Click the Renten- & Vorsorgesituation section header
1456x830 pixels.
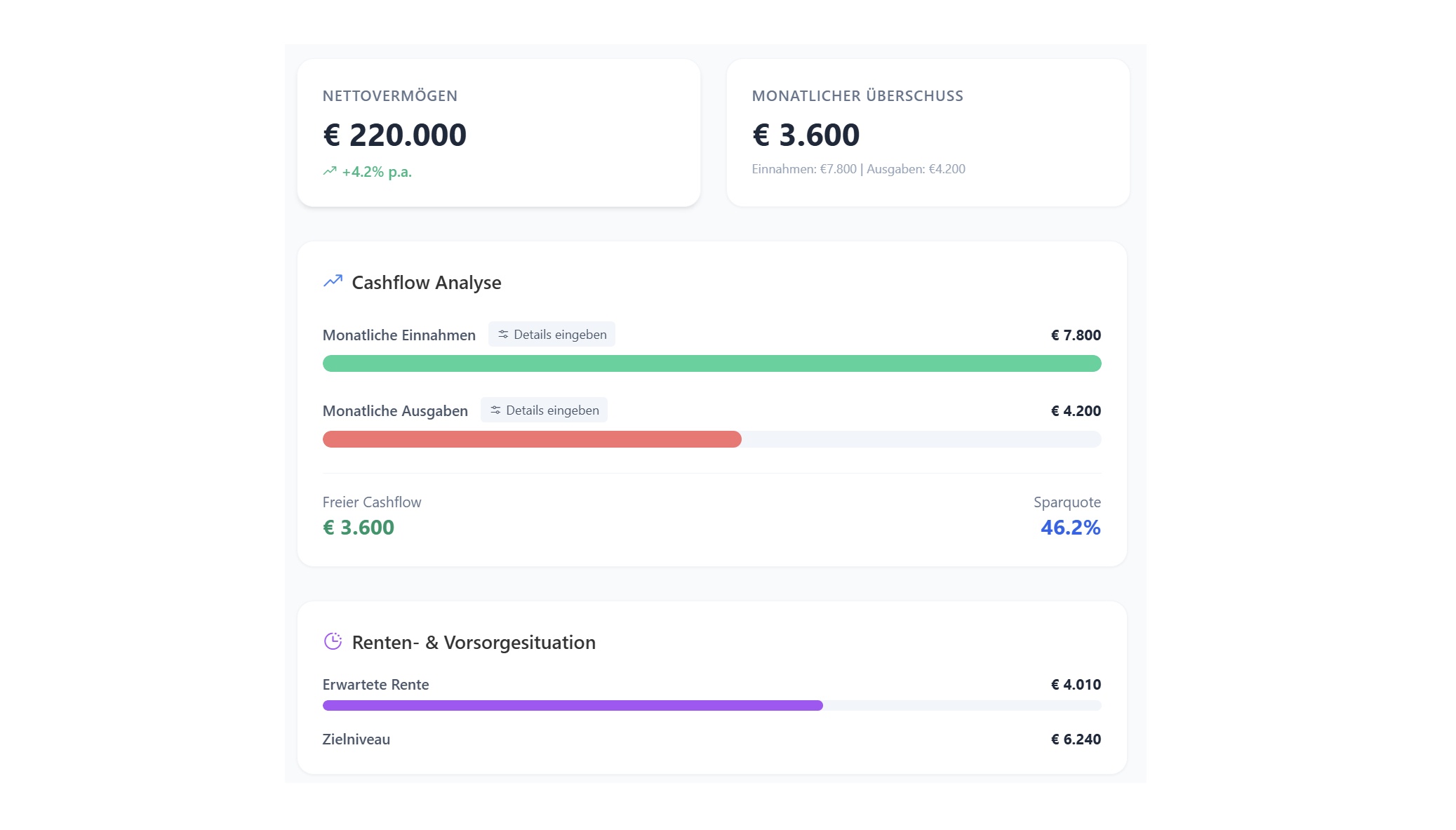tap(474, 641)
